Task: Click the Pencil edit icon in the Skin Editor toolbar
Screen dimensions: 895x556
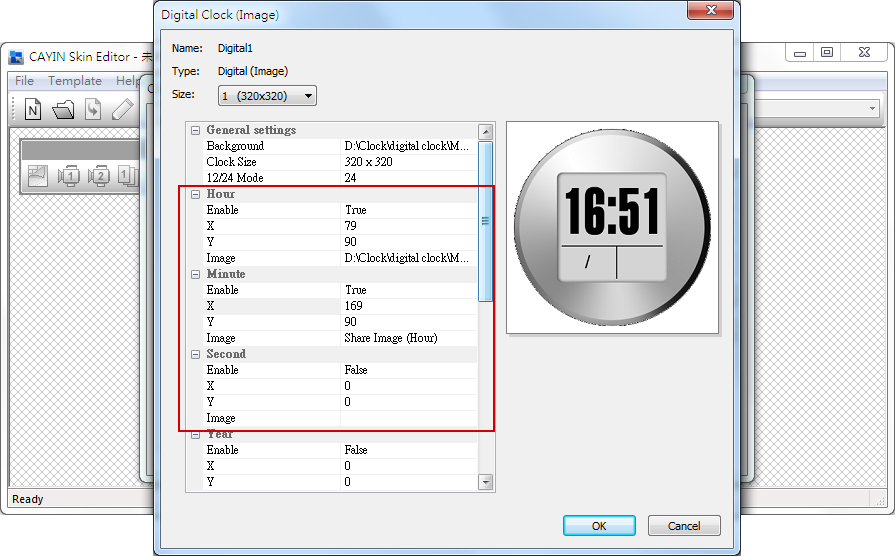Action: [x=122, y=109]
